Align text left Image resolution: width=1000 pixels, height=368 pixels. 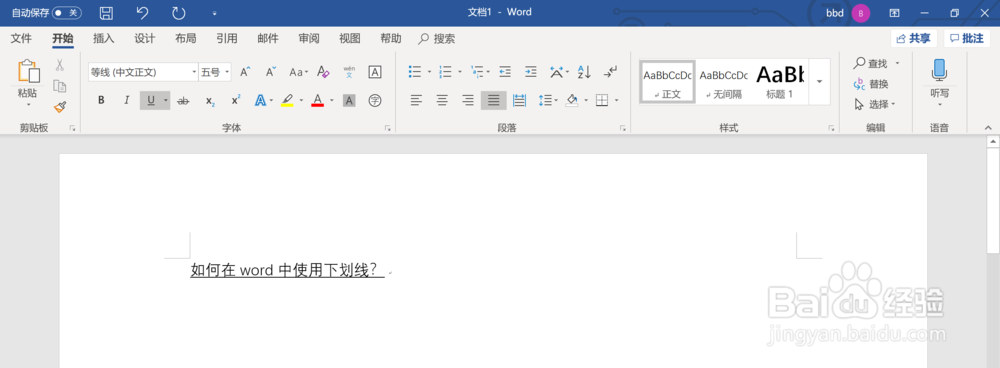416,100
